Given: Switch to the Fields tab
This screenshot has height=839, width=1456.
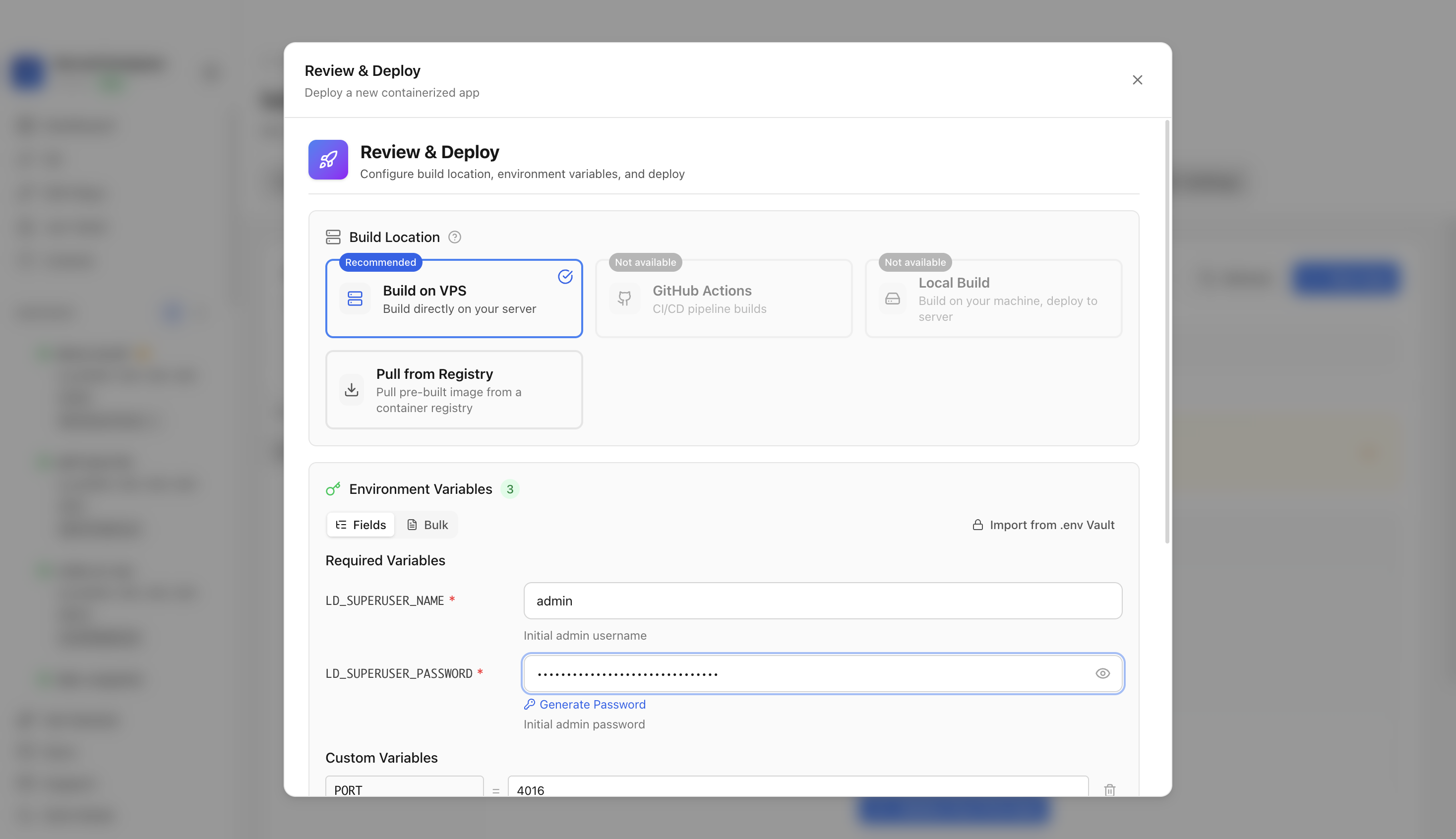Looking at the screenshot, I should pyautogui.click(x=361, y=525).
